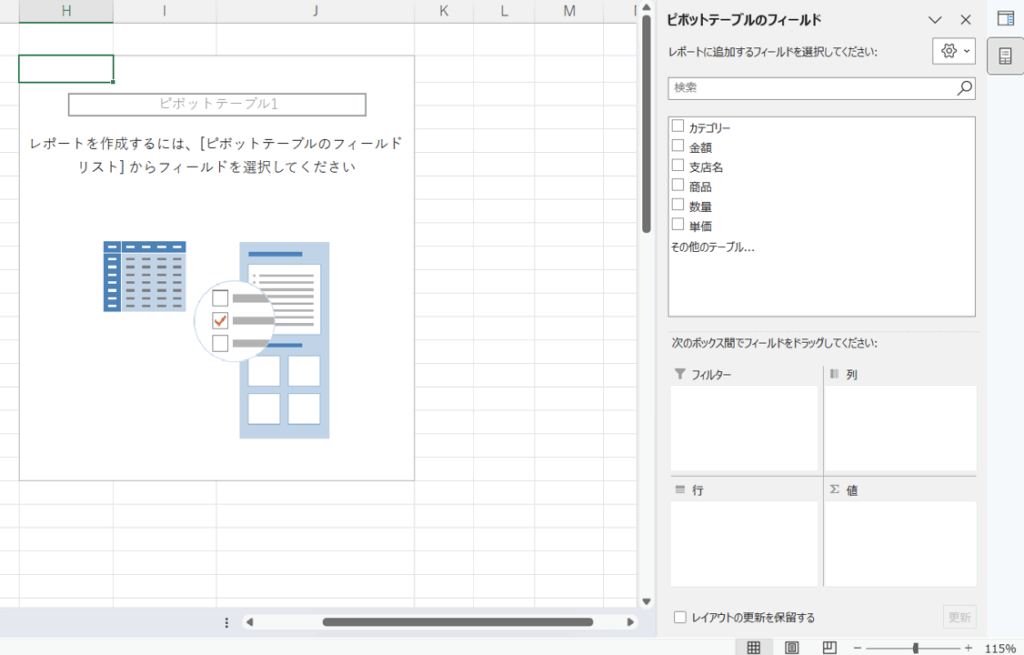Click the 更新 button
The height and width of the screenshot is (655, 1024).
pos(959,617)
